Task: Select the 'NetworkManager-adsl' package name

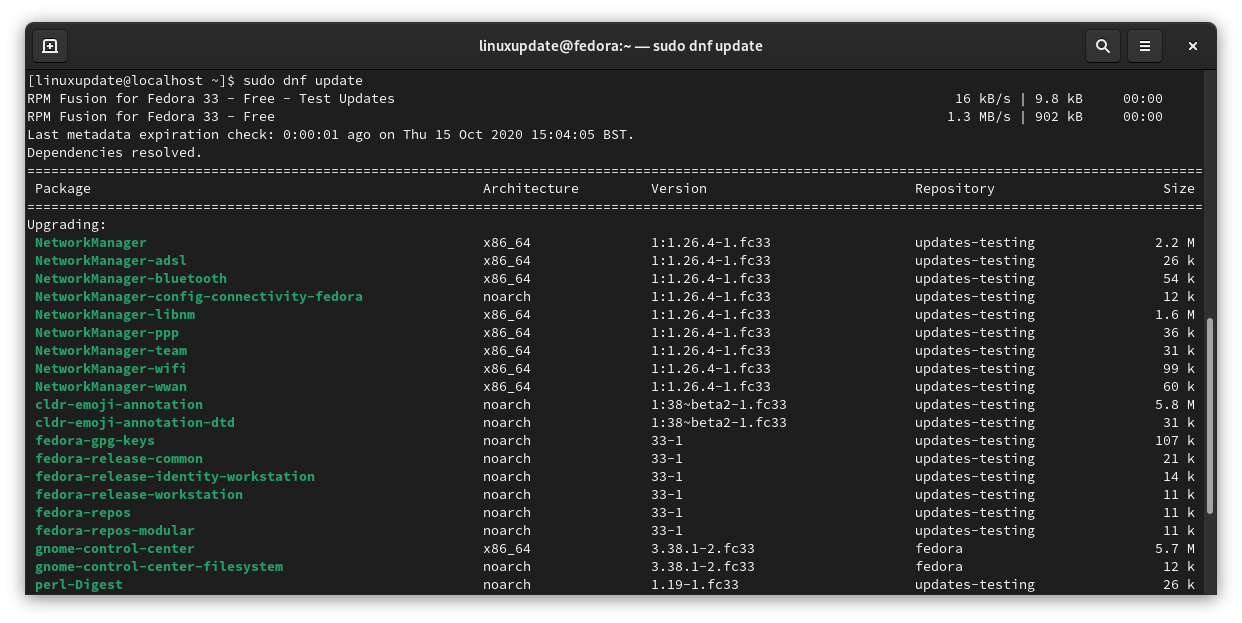Action: (x=111, y=260)
